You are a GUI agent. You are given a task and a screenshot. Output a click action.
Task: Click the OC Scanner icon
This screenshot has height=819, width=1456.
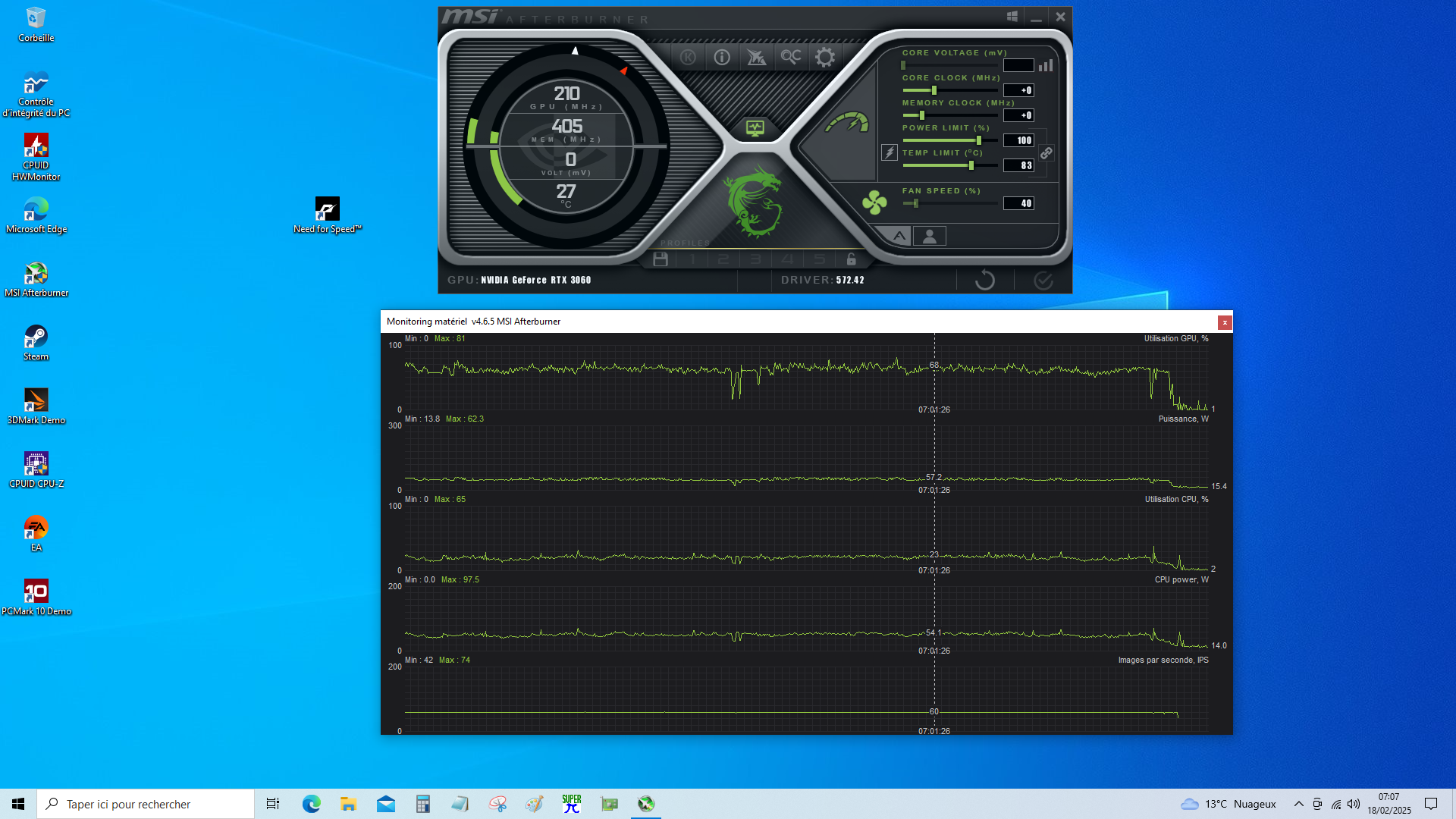pyautogui.click(x=790, y=57)
